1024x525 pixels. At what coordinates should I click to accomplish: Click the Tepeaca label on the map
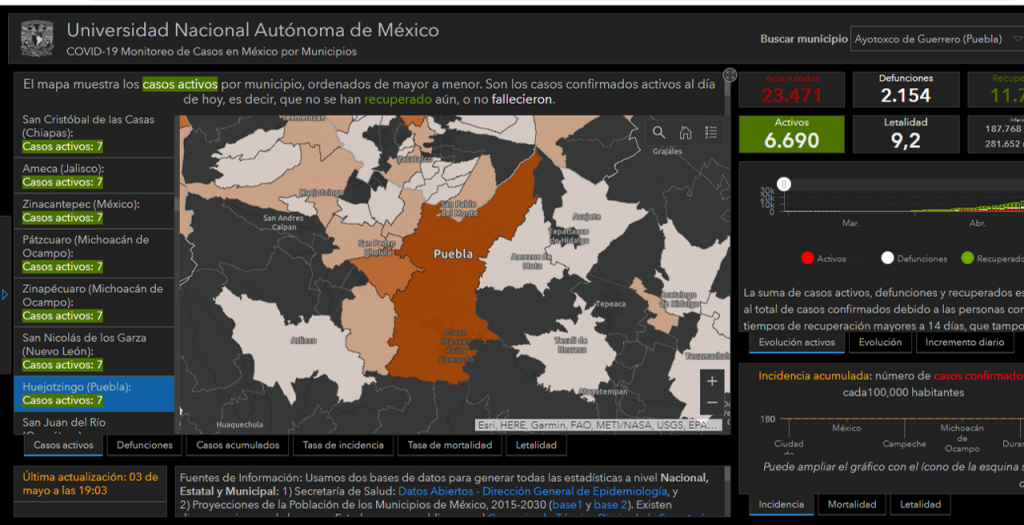pyautogui.click(x=611, y=304)
